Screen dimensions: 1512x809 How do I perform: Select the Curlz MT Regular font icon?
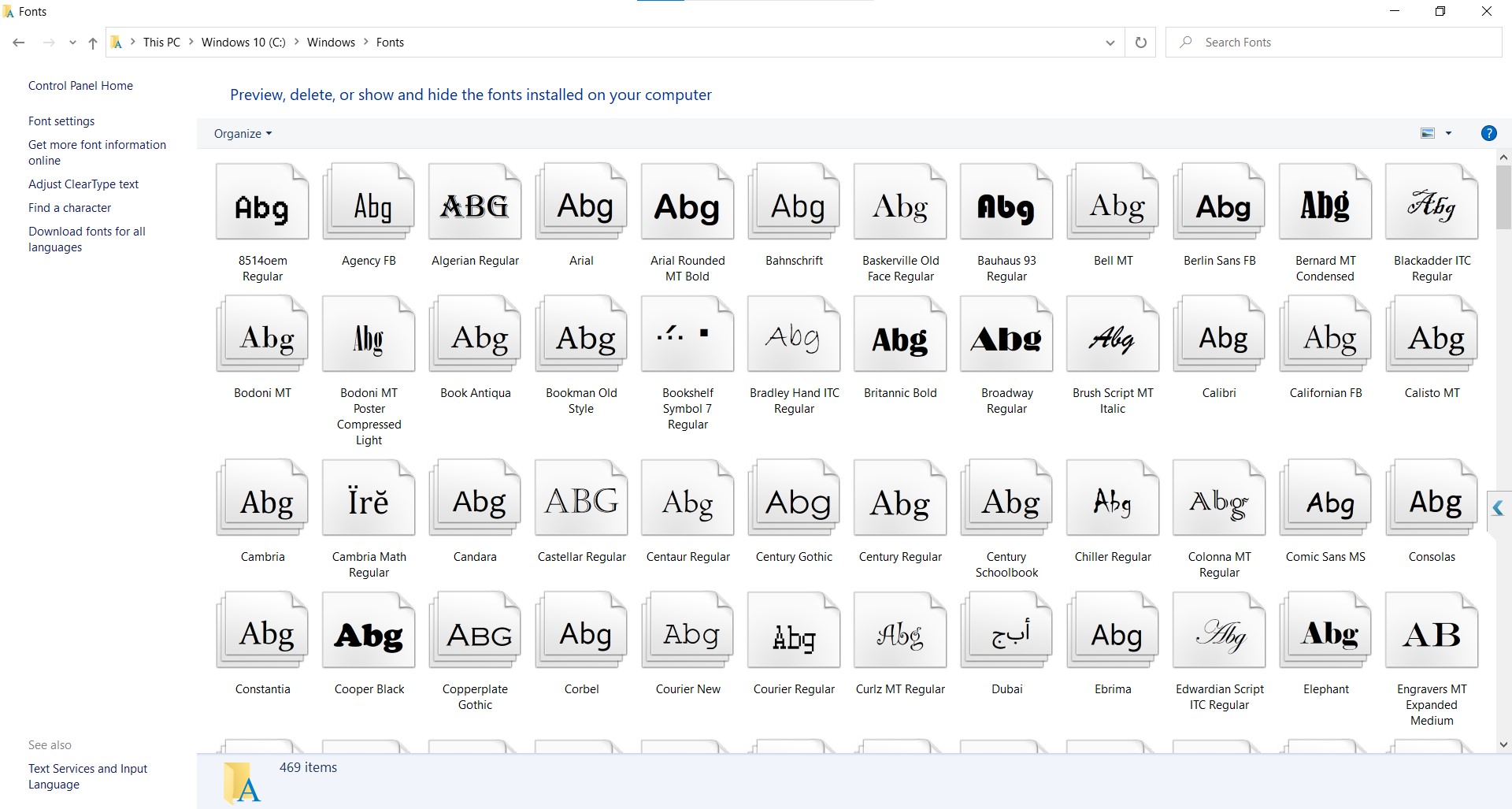point(900,630)
